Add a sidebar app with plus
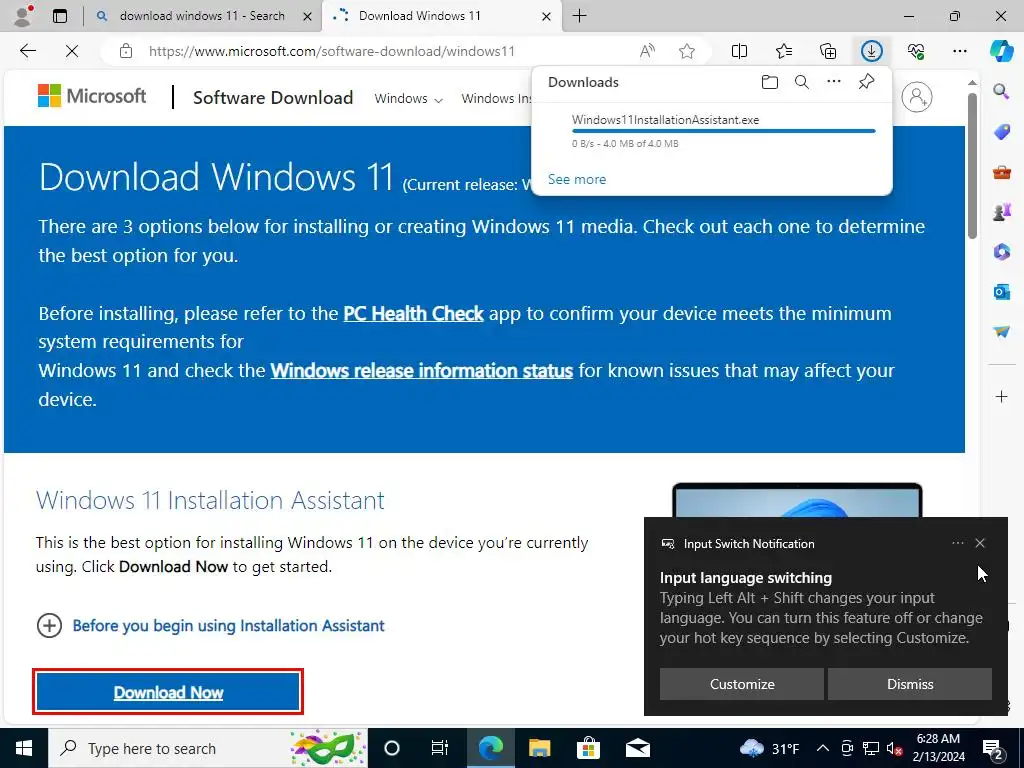 1001,396
